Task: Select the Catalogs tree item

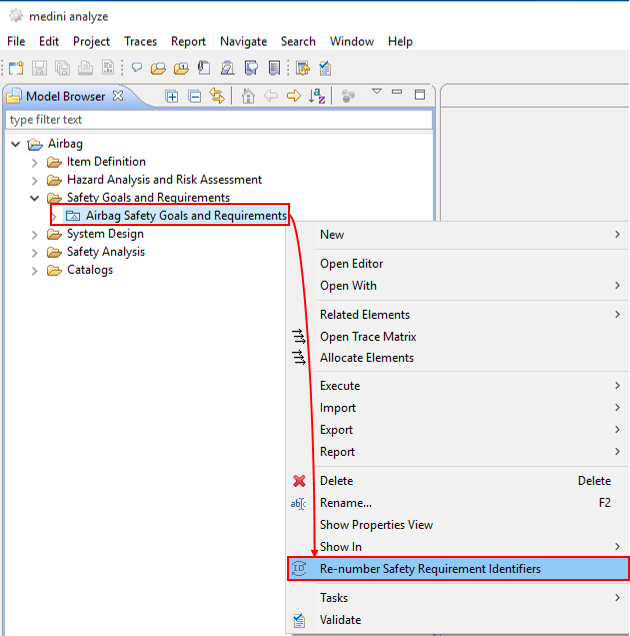Action: pyautogui.click(x=90, y=270)
